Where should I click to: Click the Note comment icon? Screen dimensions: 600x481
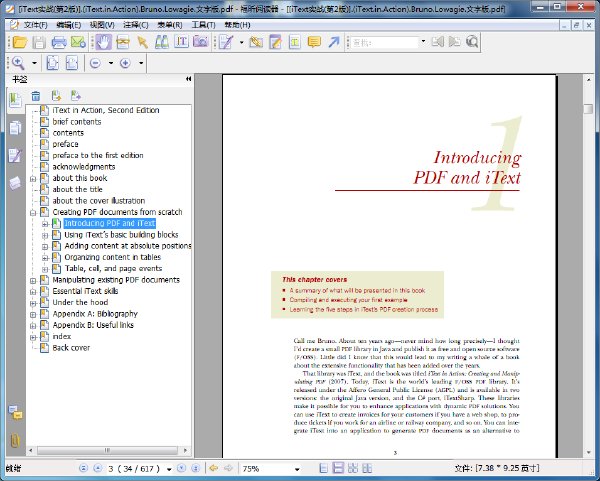[x=314, y=42]
